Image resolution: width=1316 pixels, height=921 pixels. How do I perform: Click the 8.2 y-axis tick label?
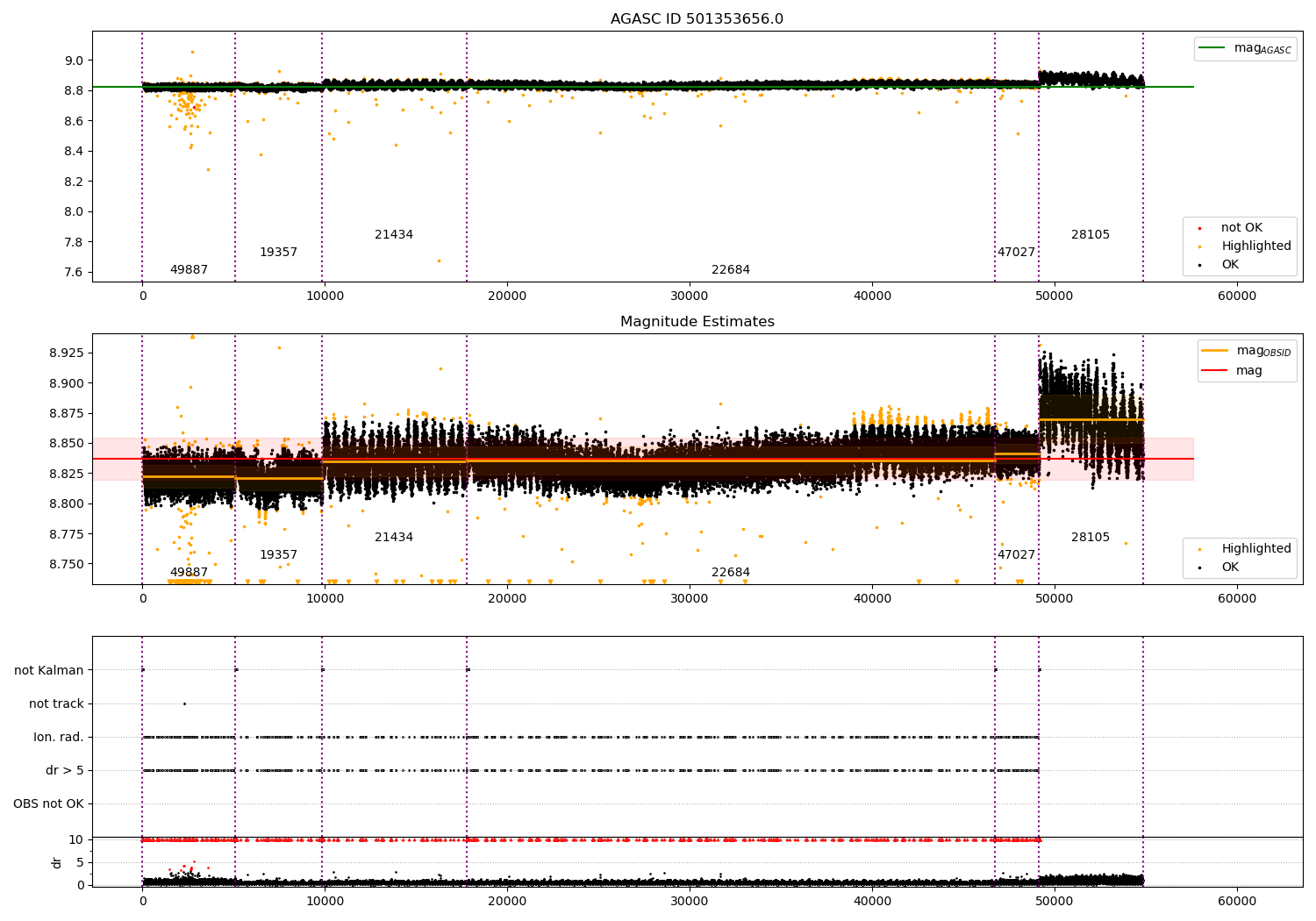[74, 182]
